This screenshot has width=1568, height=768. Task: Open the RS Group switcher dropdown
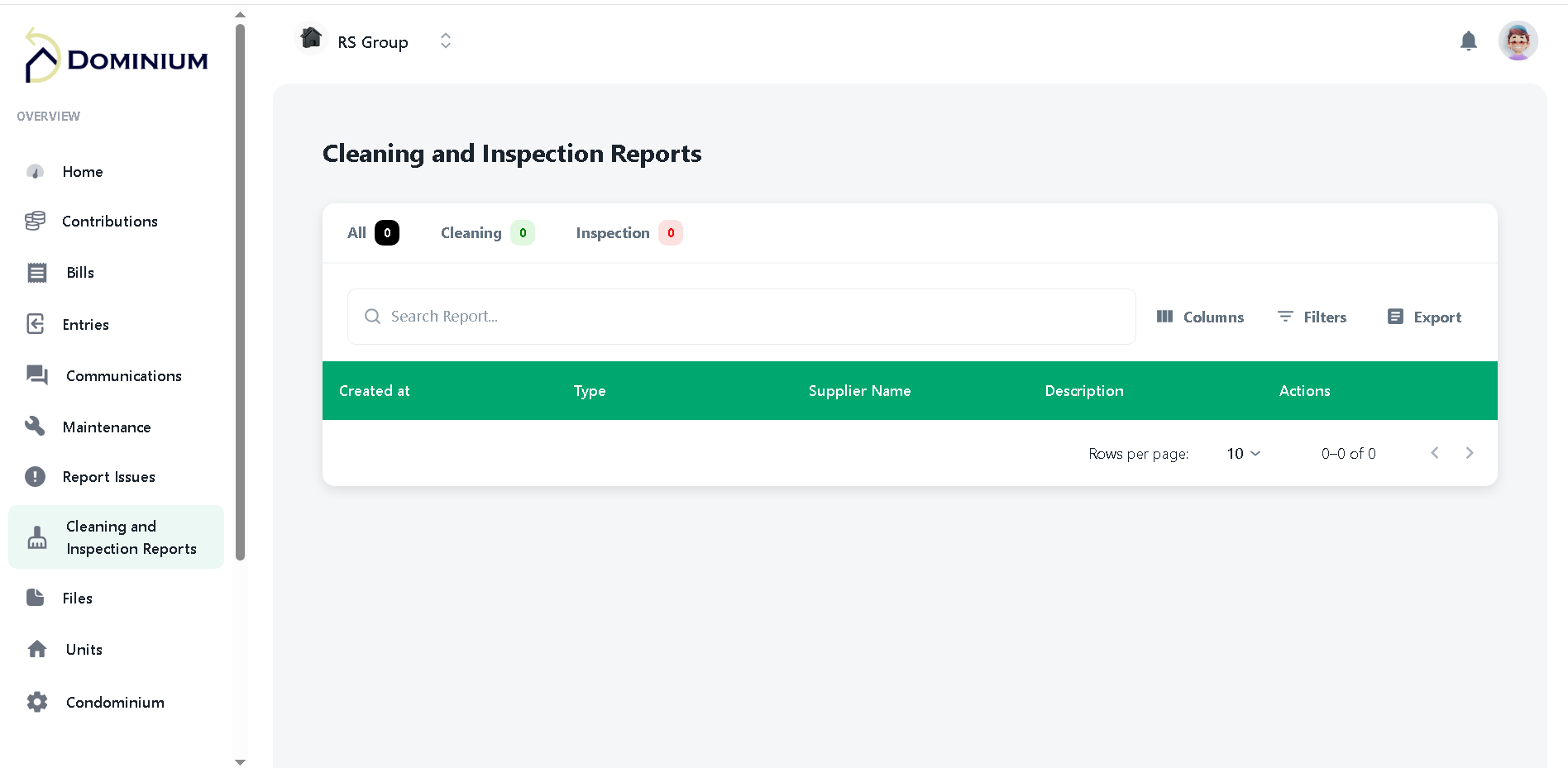click(445, 40)
